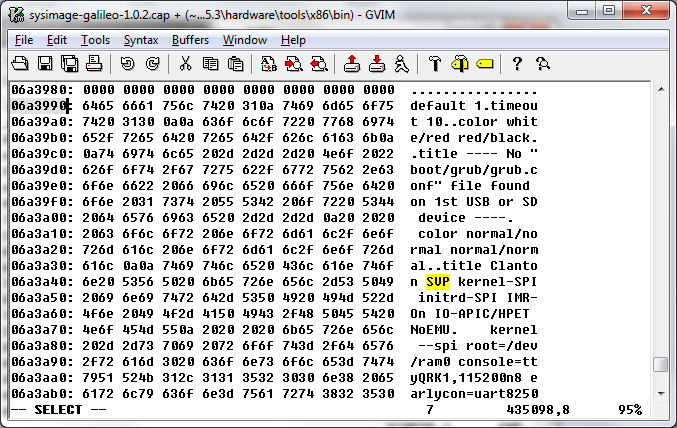This screenshot has width=677, height=428.
Task: Open the Syntax menu
Action: point(141,40)
